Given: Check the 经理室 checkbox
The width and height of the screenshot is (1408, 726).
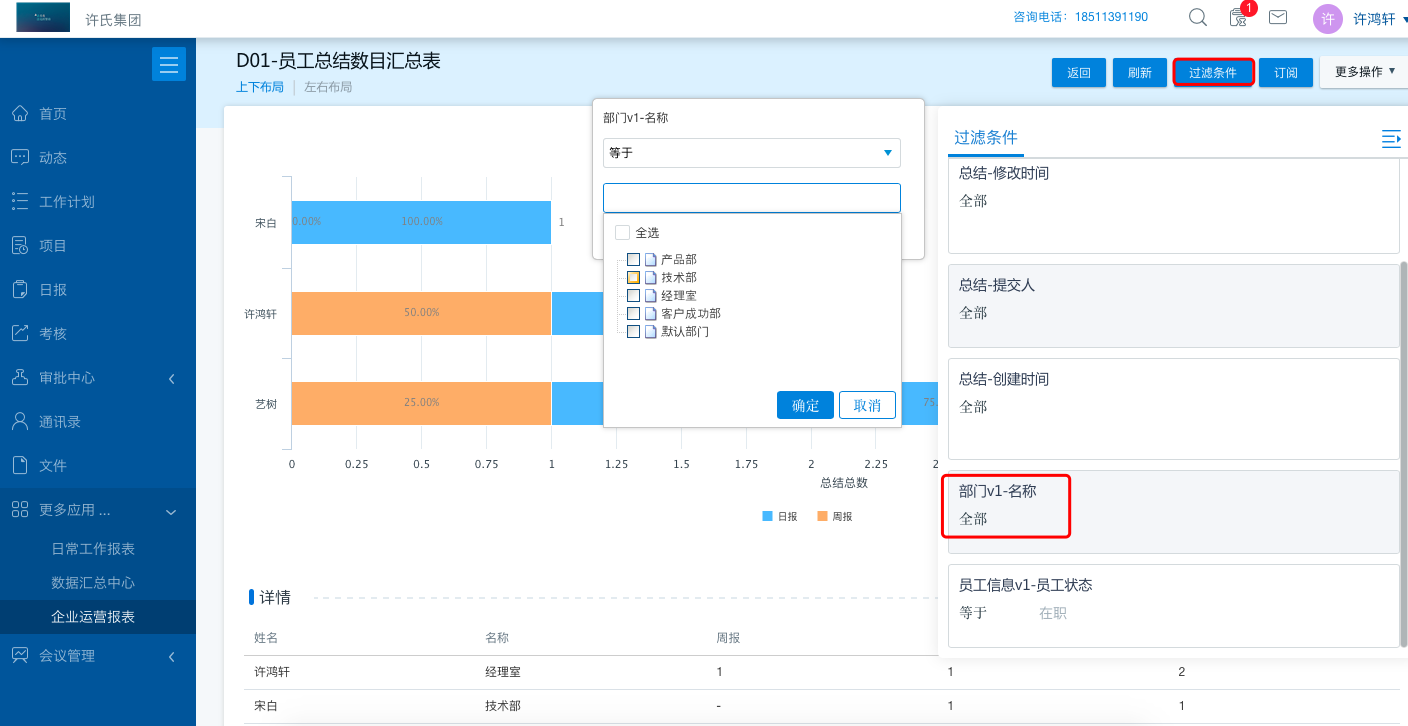Looking at the screenshot, I should pos(633,296).
